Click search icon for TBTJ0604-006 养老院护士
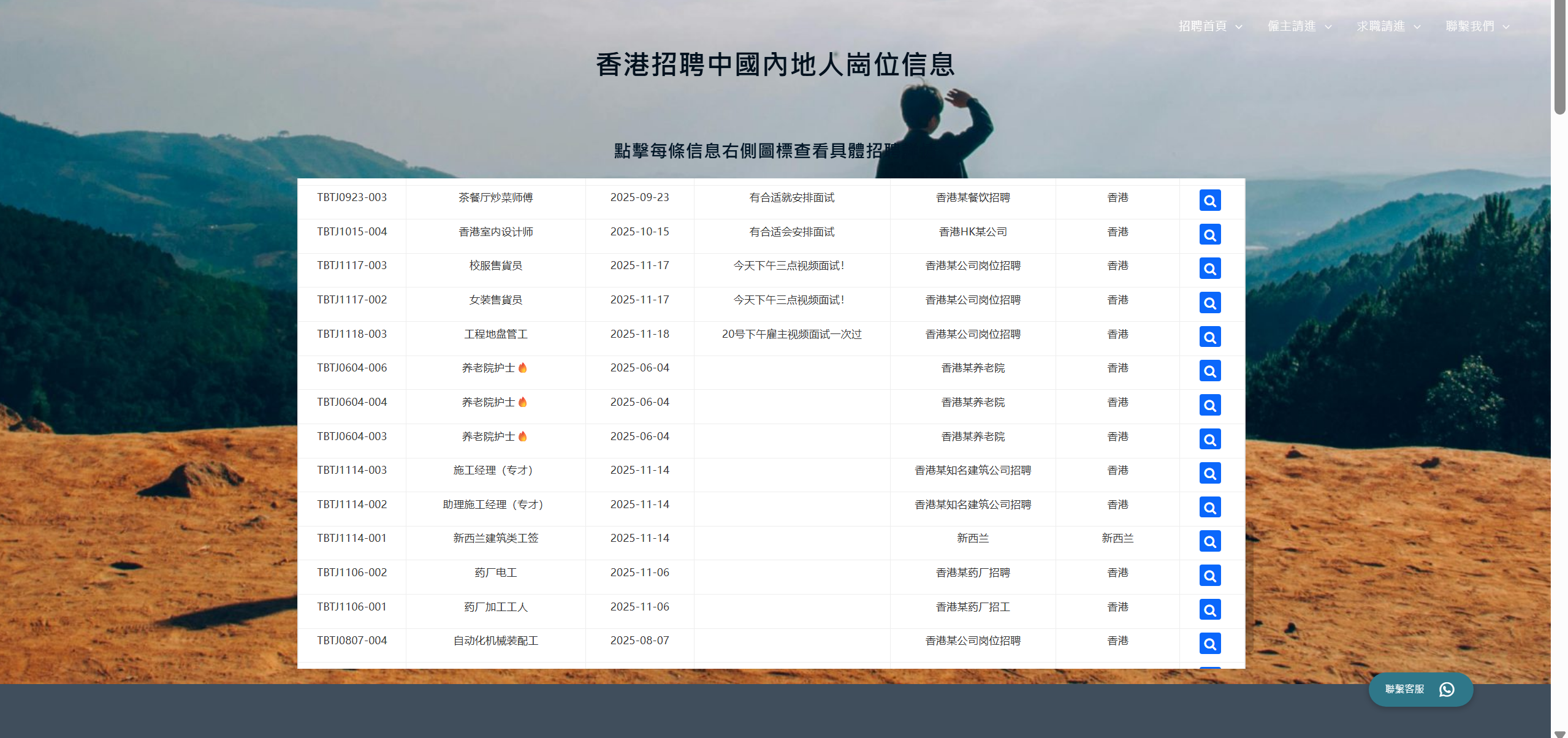Image resolution: width=1568 pixels, height=738 pixels. [1209, 371]
